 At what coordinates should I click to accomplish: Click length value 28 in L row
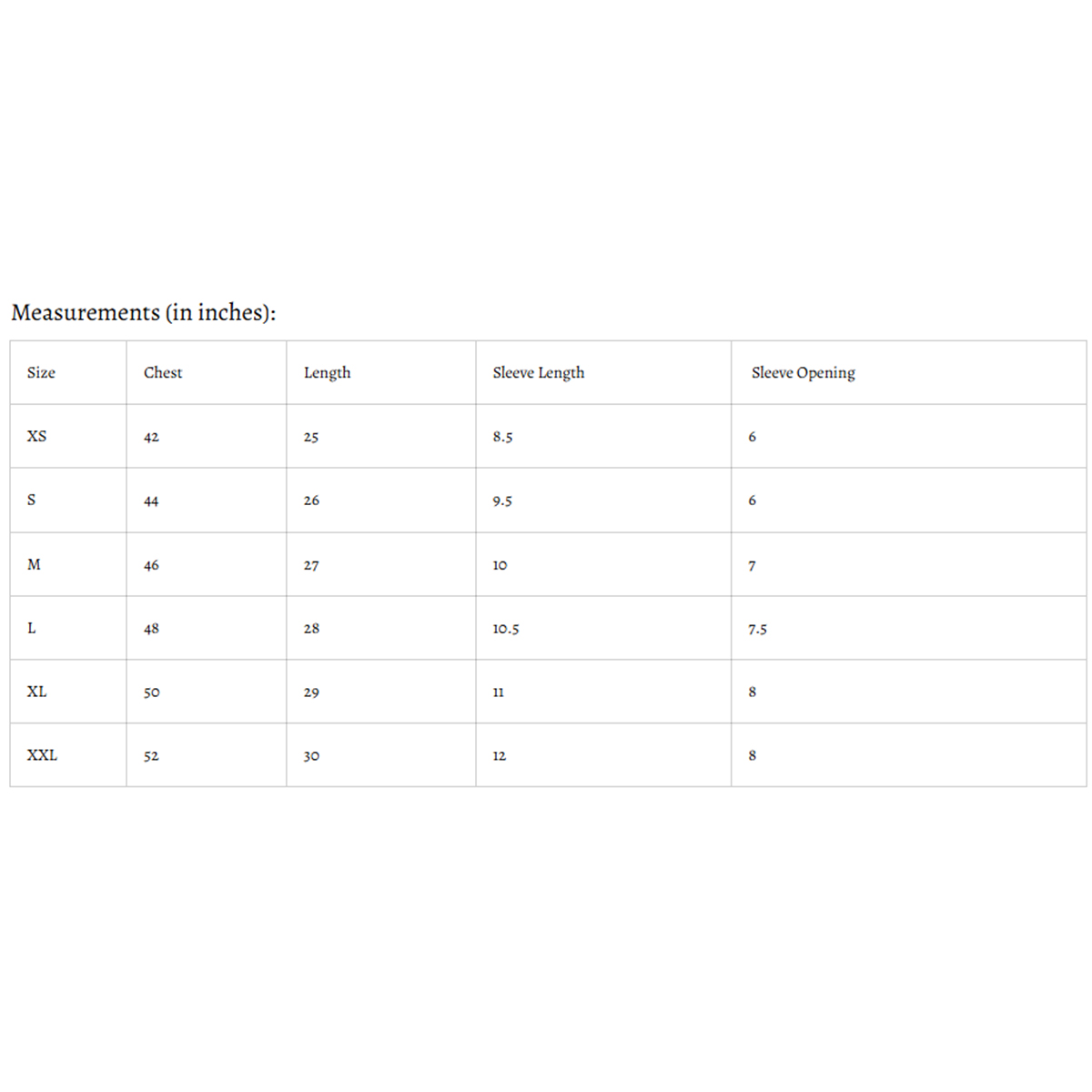click(x=311, y=629)
